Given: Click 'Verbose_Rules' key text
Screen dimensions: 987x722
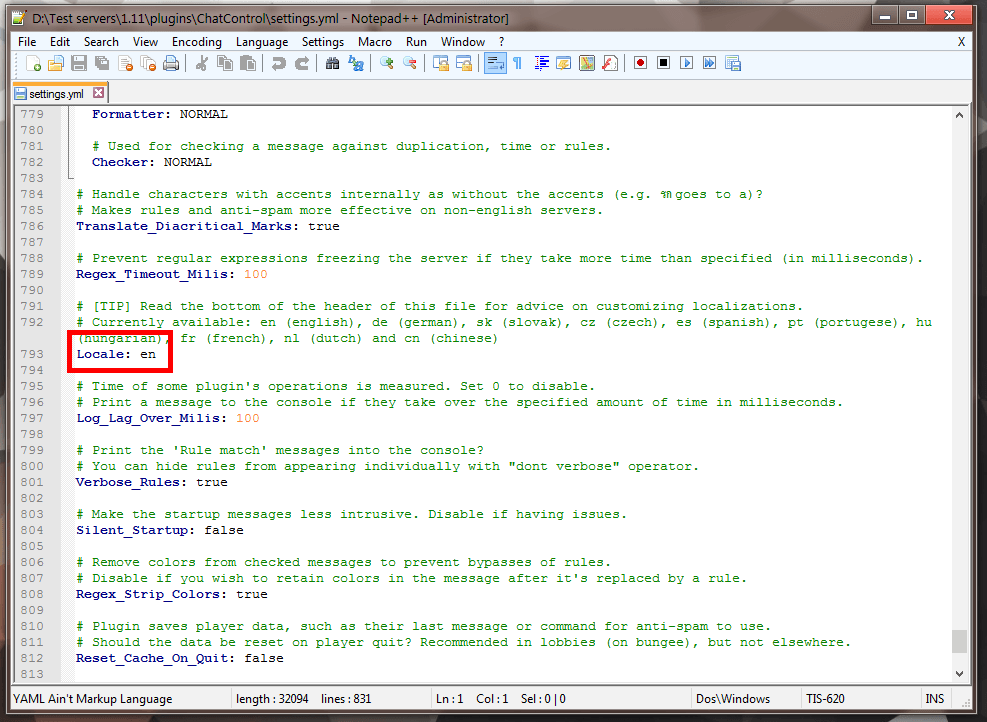Looking at the screenshot, I should point(128,483).
